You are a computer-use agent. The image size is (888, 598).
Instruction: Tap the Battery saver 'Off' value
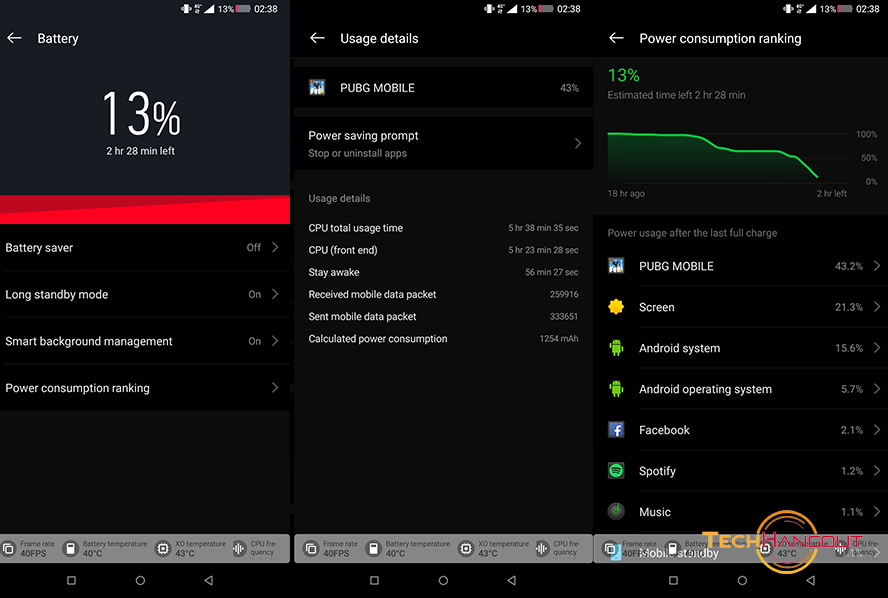pos(254,247)
